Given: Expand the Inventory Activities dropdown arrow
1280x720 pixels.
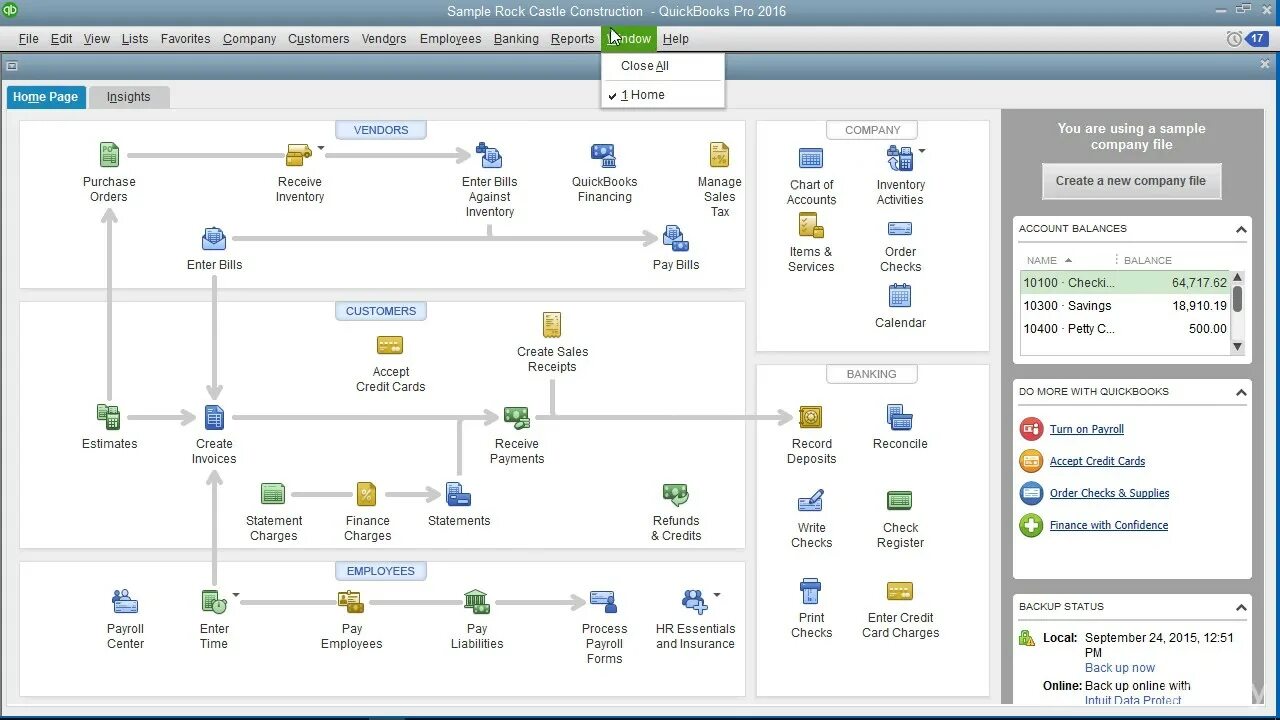Looking at the screenshot, I should [x=922, y=151].
